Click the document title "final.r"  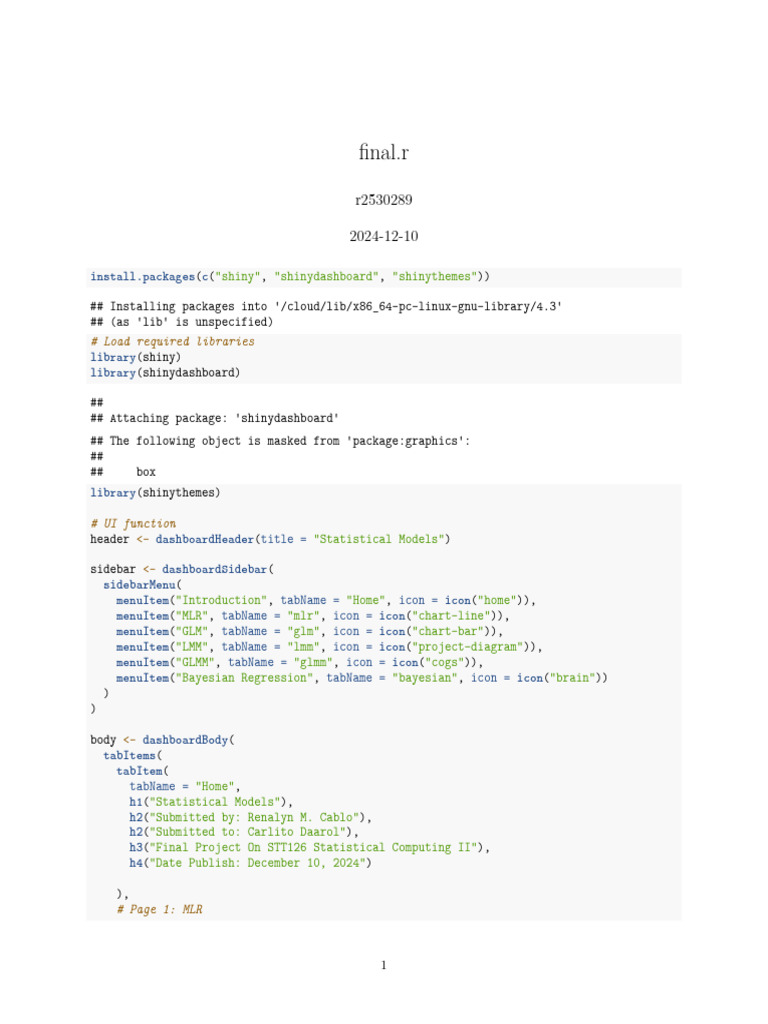(x=384, y=153)
